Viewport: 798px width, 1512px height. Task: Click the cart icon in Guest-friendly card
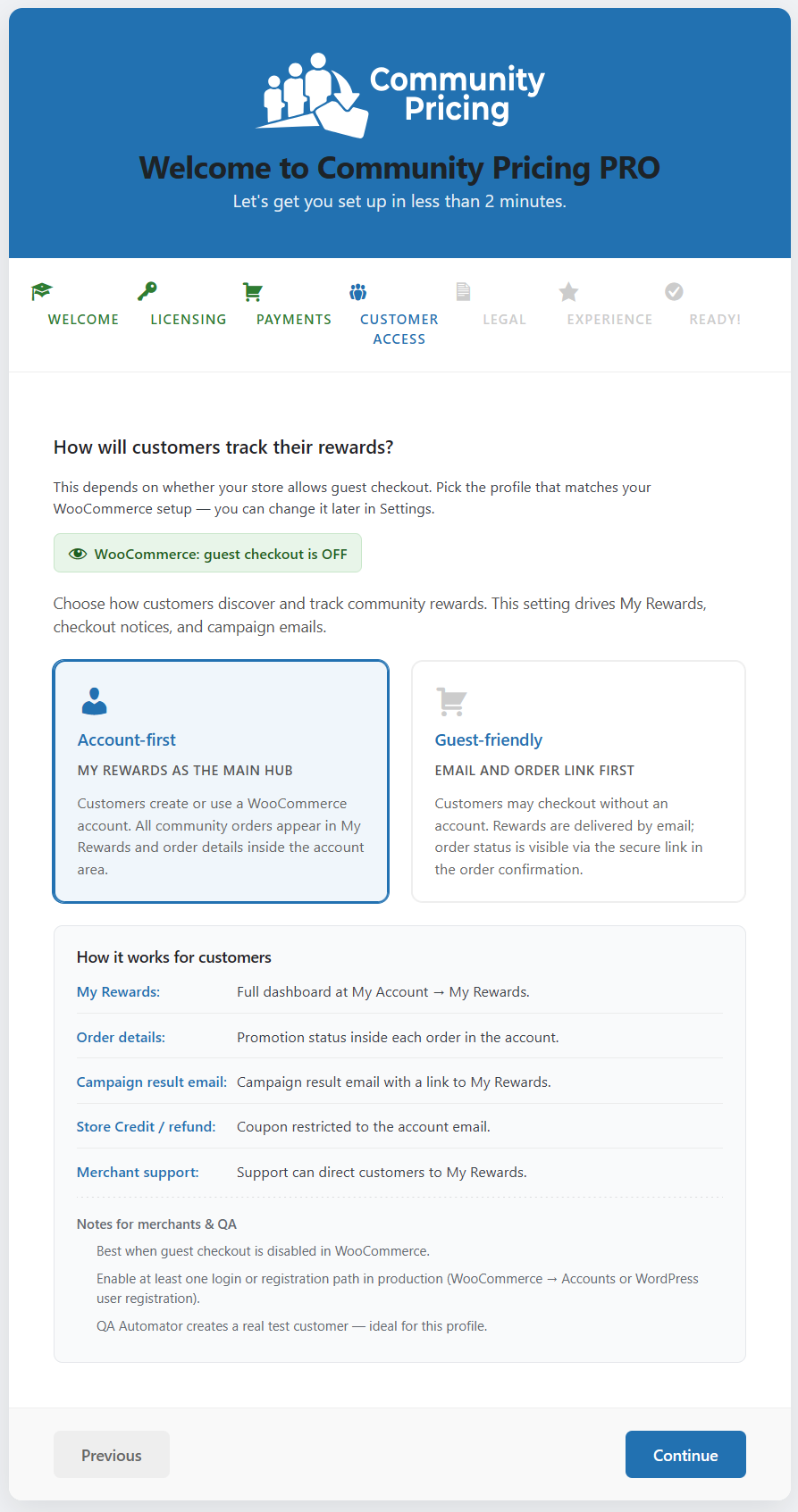pos(451,701)
